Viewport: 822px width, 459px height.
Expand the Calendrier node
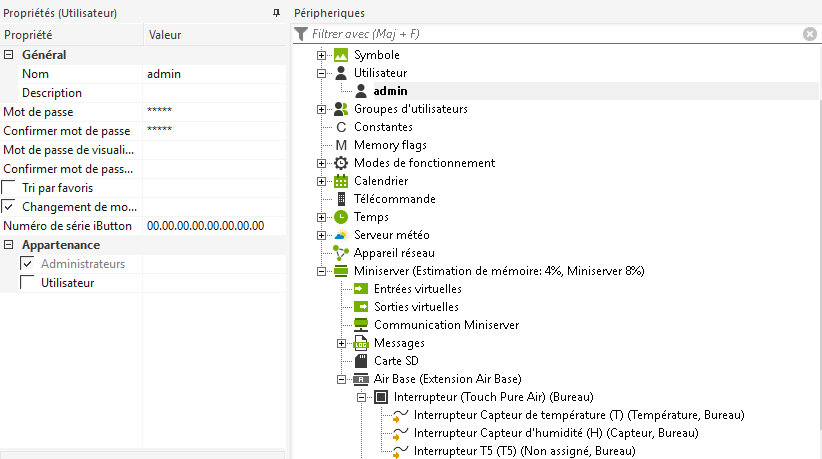pos(321,181)
